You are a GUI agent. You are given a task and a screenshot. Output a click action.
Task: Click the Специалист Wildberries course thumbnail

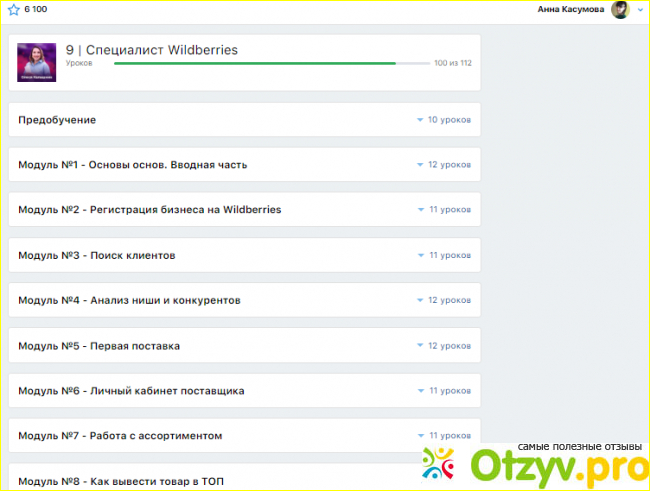(37, 62)
